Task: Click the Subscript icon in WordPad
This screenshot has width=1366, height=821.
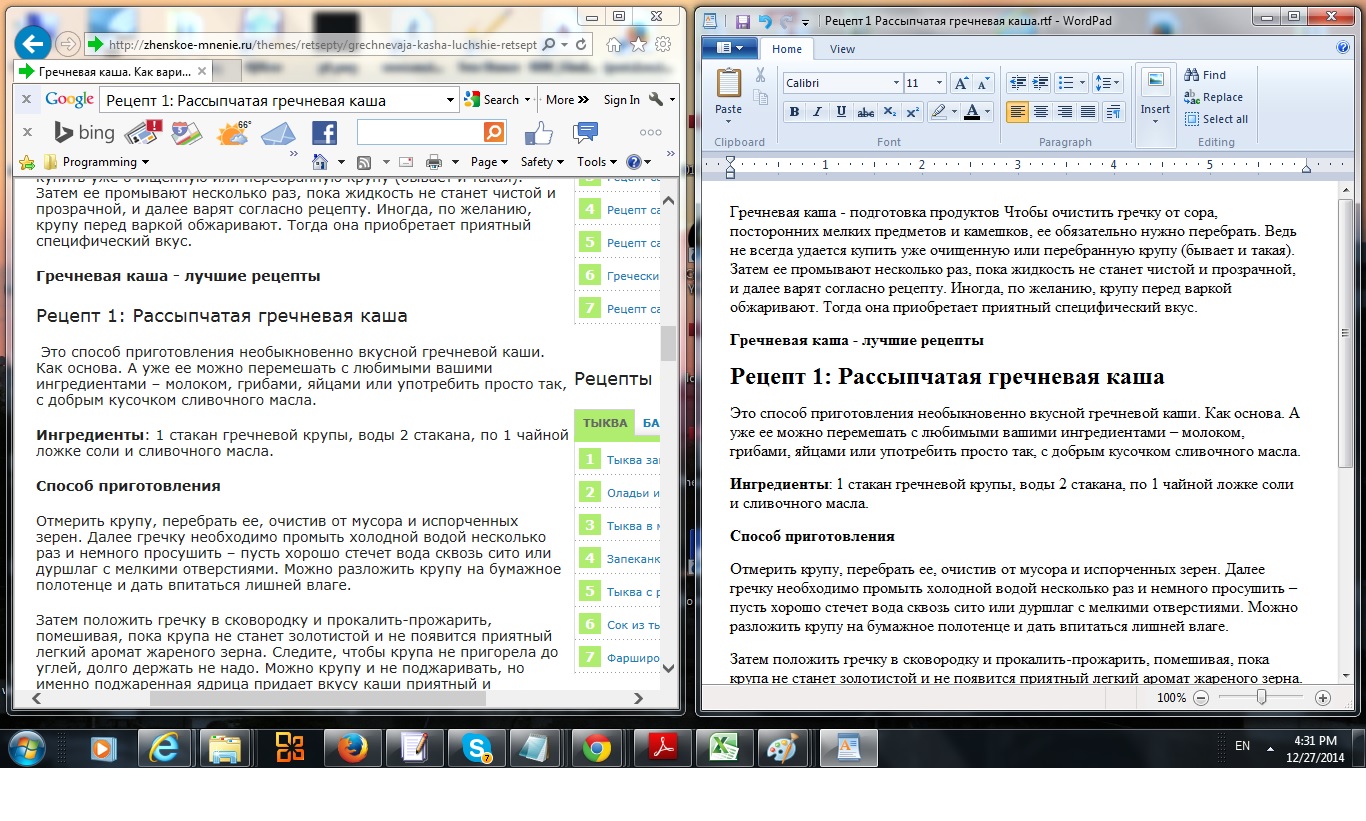Action: (x=890, y=112)
